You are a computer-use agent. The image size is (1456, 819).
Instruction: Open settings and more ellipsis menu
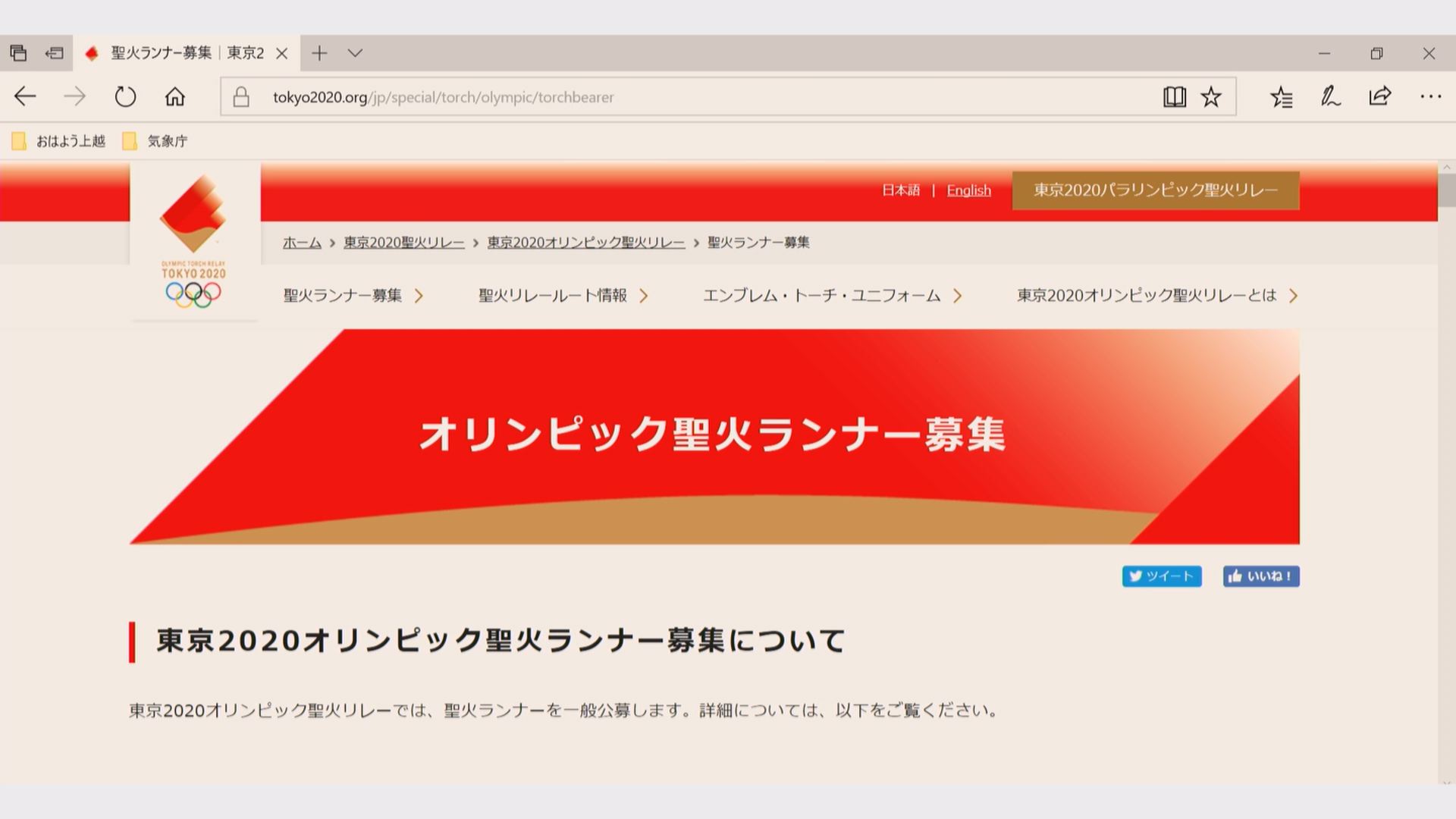pos(1430,97)
